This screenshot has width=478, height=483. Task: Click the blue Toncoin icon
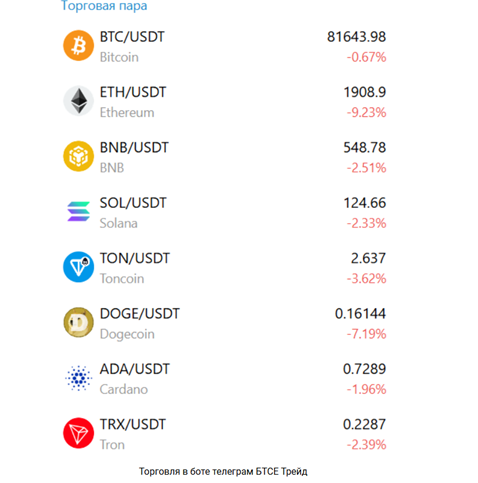pos(78,267)
